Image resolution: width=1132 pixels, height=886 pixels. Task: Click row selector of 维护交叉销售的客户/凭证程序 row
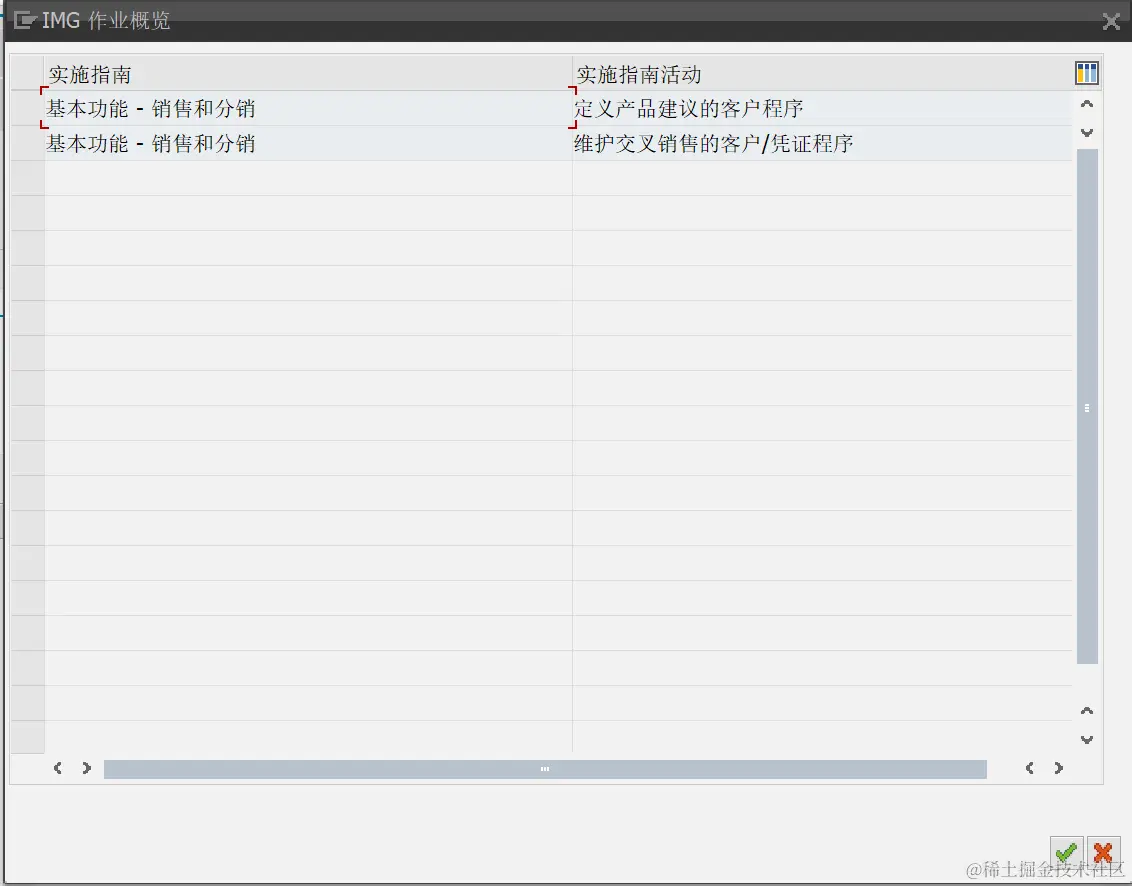click(27, 143)
